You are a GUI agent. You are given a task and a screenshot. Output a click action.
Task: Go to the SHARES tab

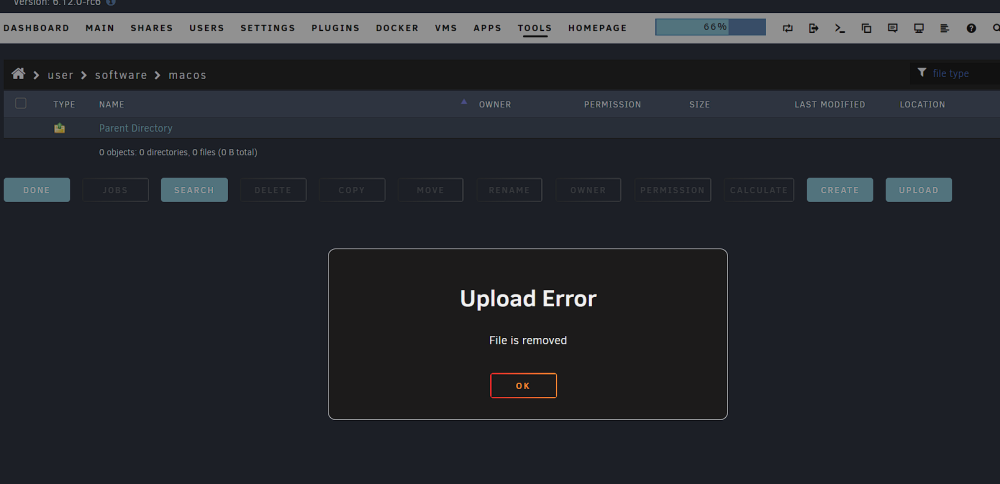pyautogui.click(x=152, y=28)
